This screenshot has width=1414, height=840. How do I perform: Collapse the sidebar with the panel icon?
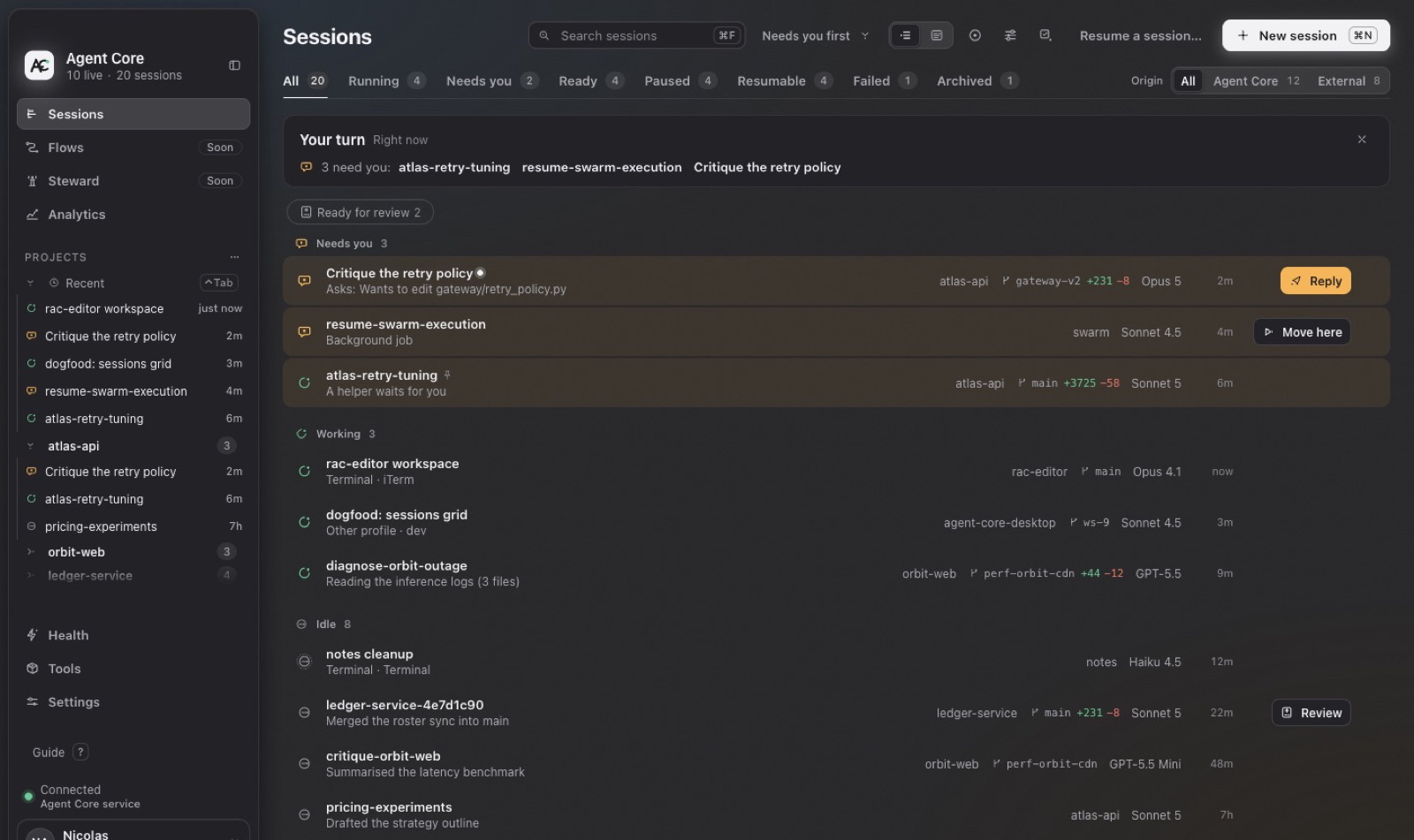pyautogui.click(x=234, y=65)
